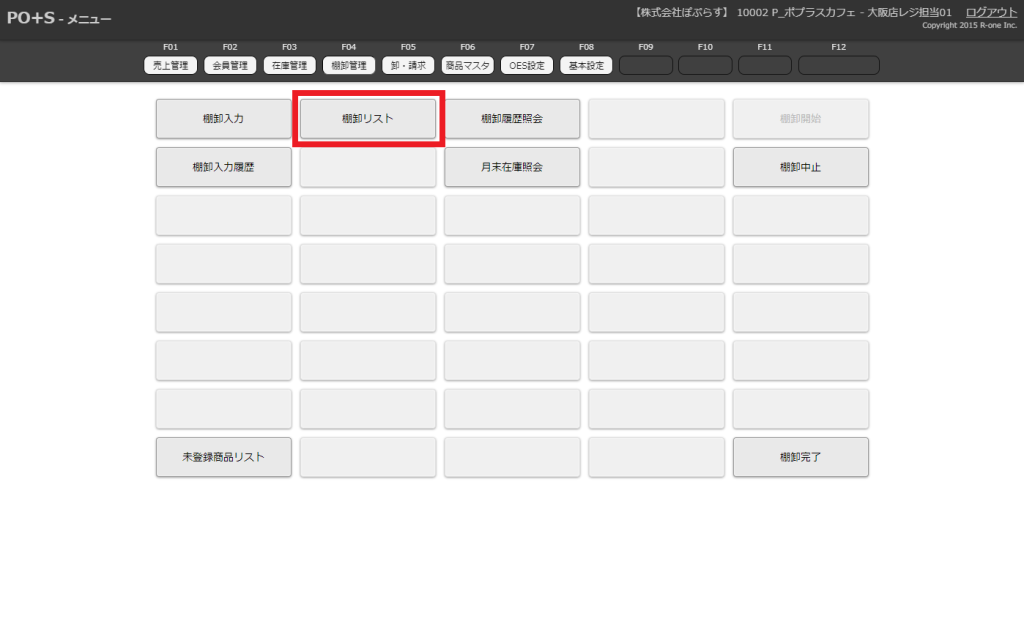Click the empty F09 function button

point(645,66)
